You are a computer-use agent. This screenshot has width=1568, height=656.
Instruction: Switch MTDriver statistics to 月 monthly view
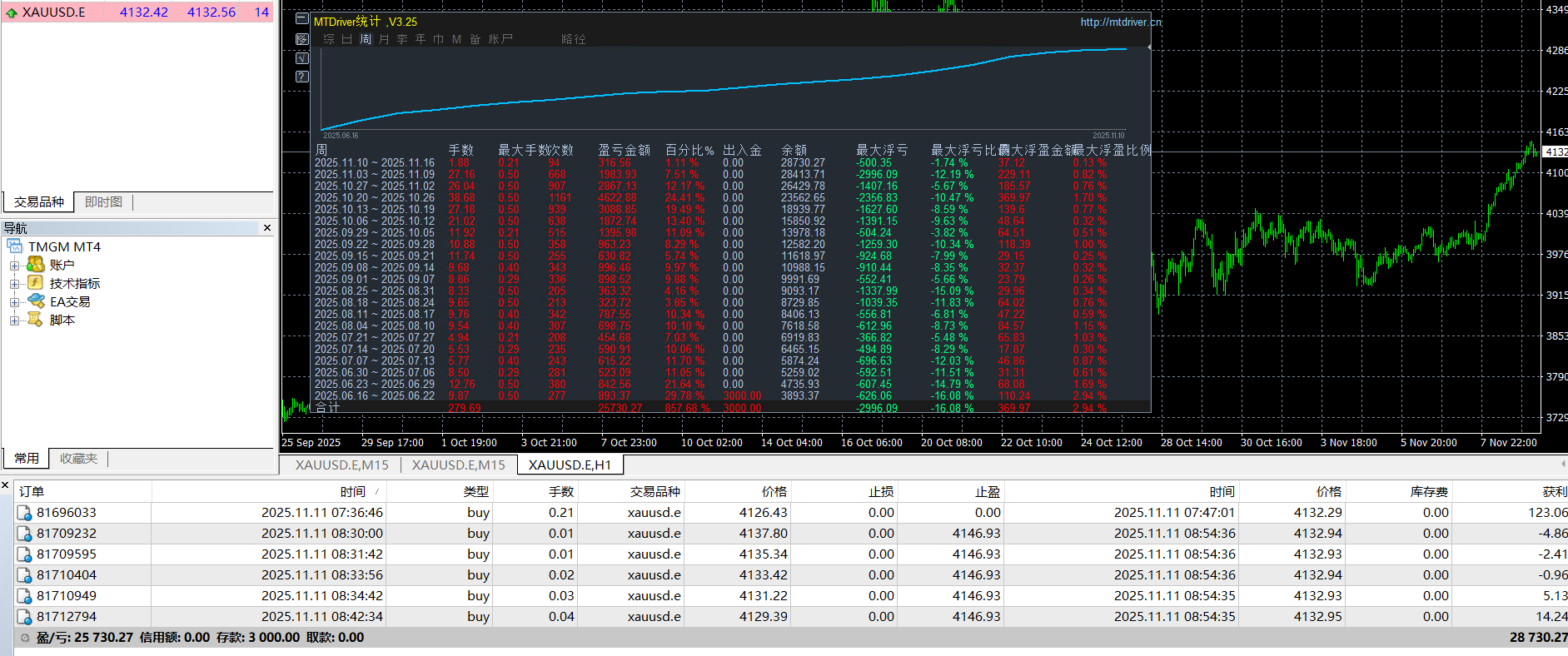[384, 39]
